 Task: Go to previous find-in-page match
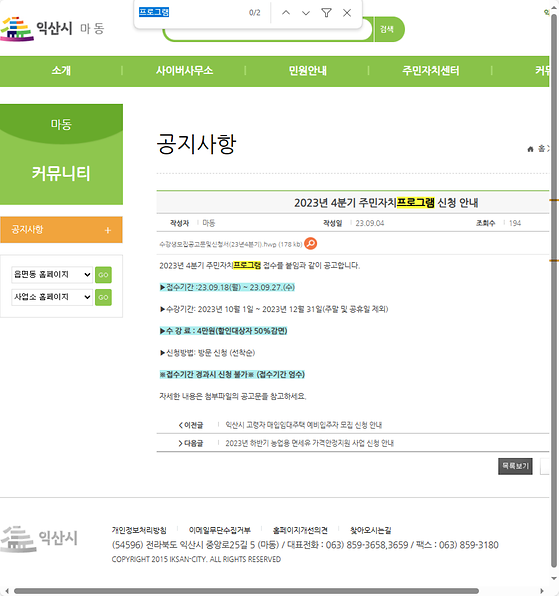(286, 13)
